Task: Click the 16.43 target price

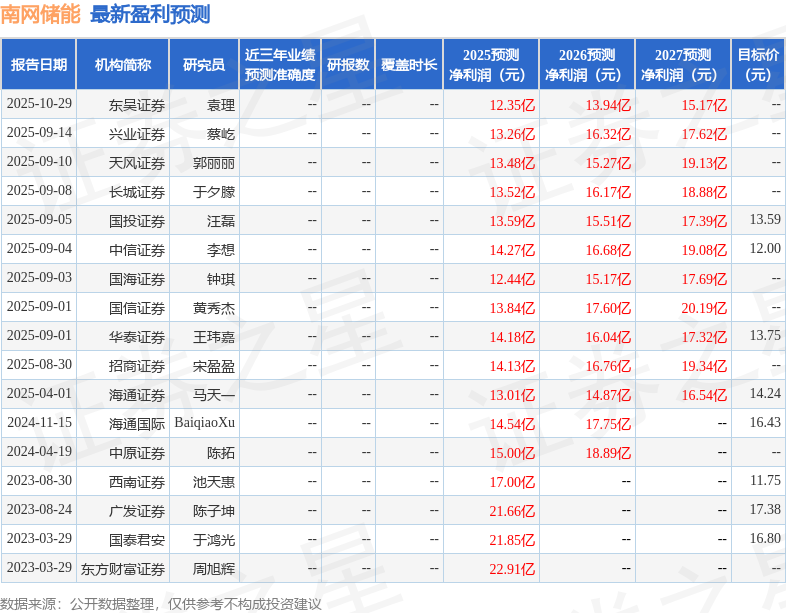Action: tap(765, 423)
